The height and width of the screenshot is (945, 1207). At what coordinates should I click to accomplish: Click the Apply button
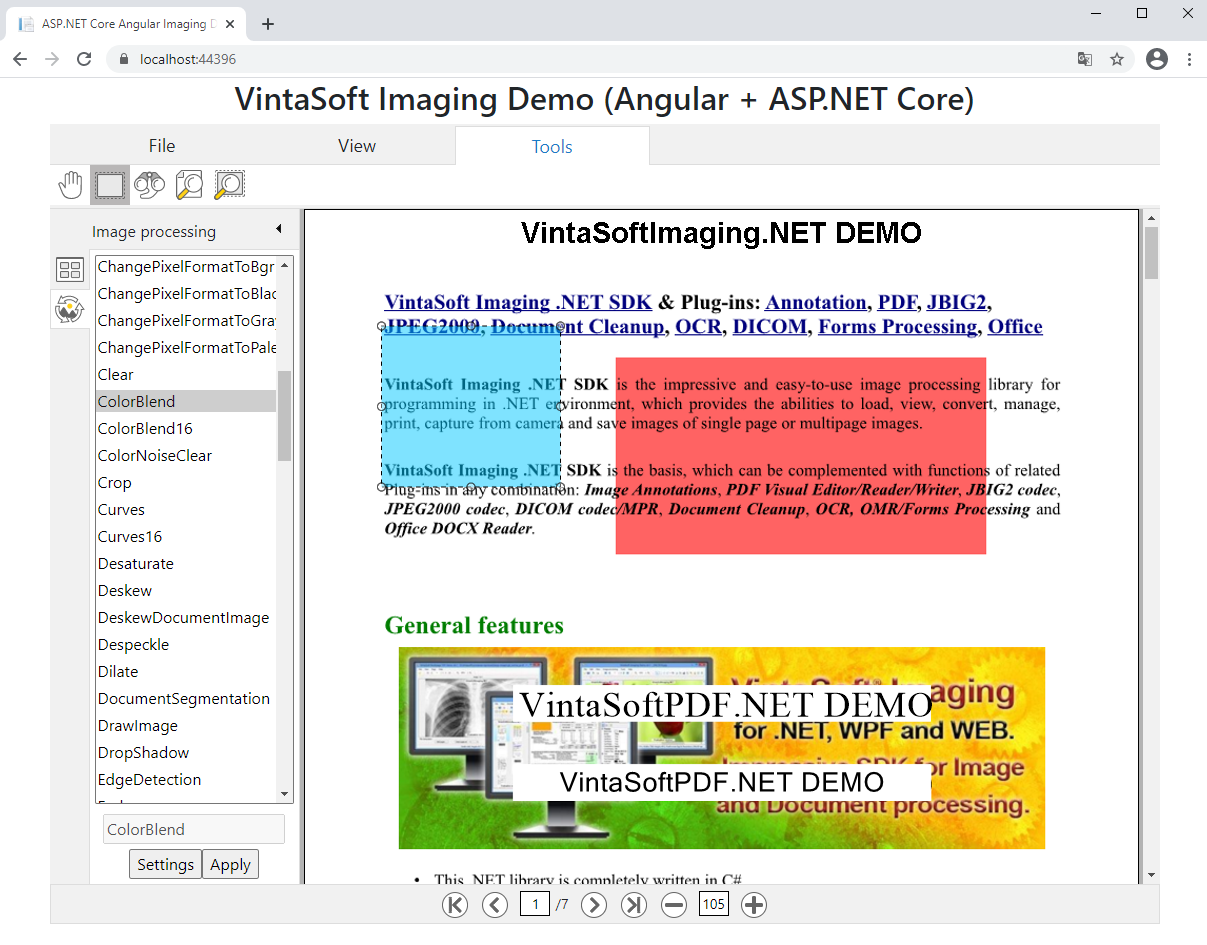[230, 865]
